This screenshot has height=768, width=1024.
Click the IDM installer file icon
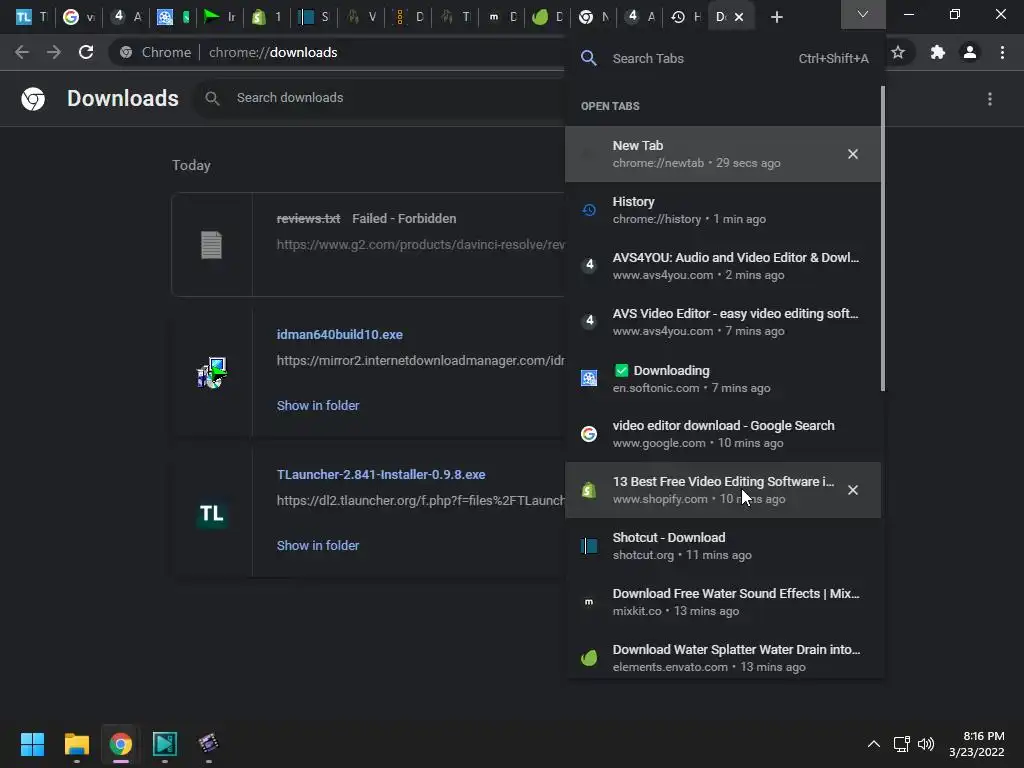pyautogui.click(x=212, y=373)
